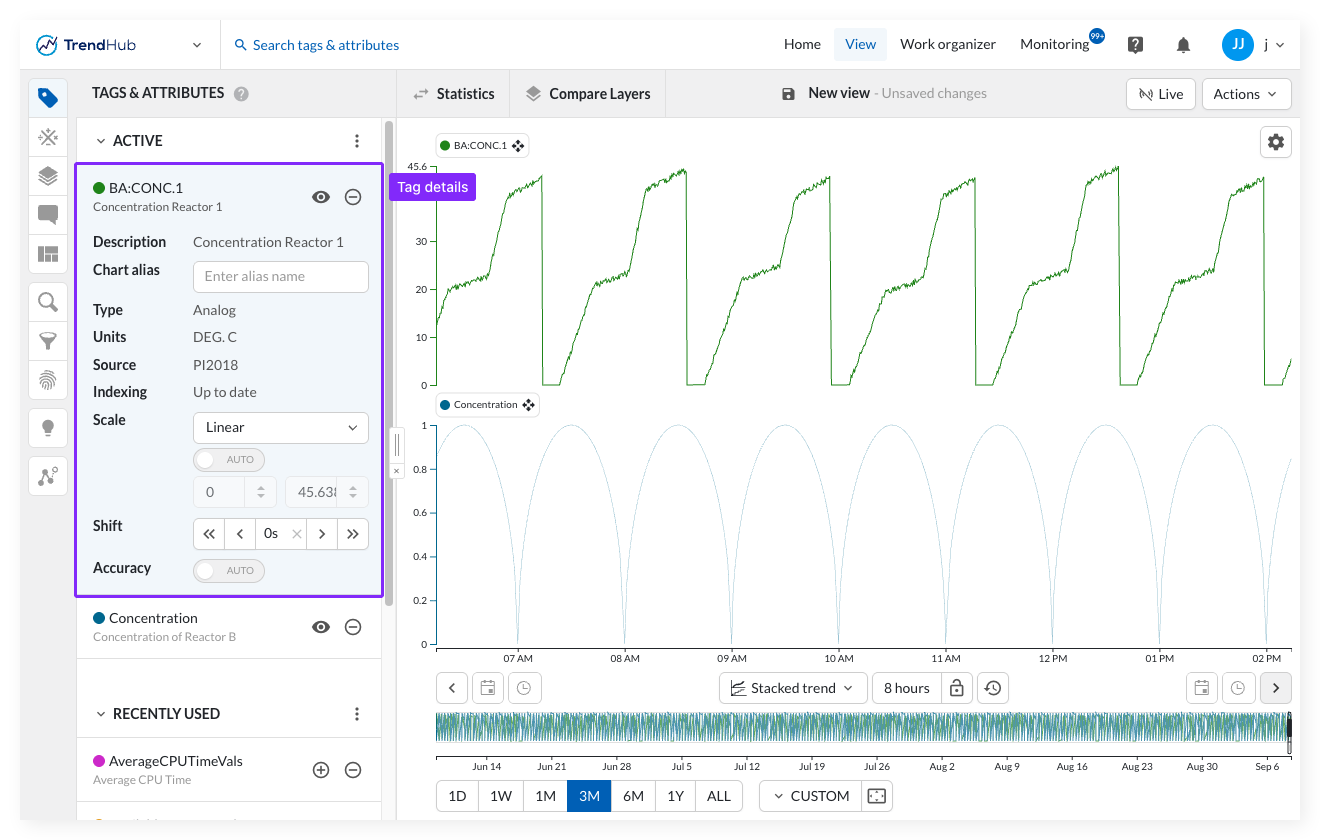Click the green BA:CONC.1 color dot
Viewport: 1320px width, 840px height.
tap(99, 188)
